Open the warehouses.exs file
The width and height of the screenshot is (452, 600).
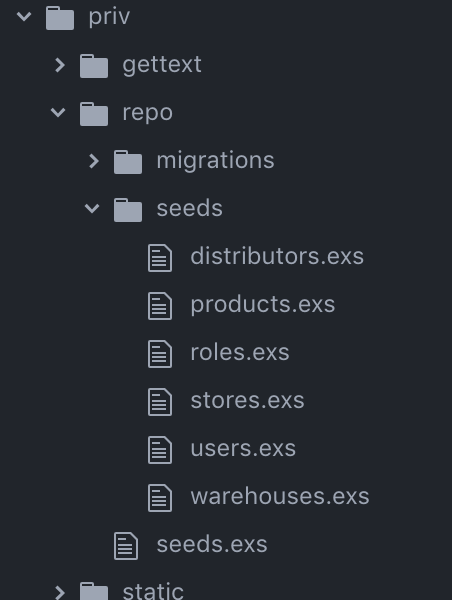click(x=280, y=496)
